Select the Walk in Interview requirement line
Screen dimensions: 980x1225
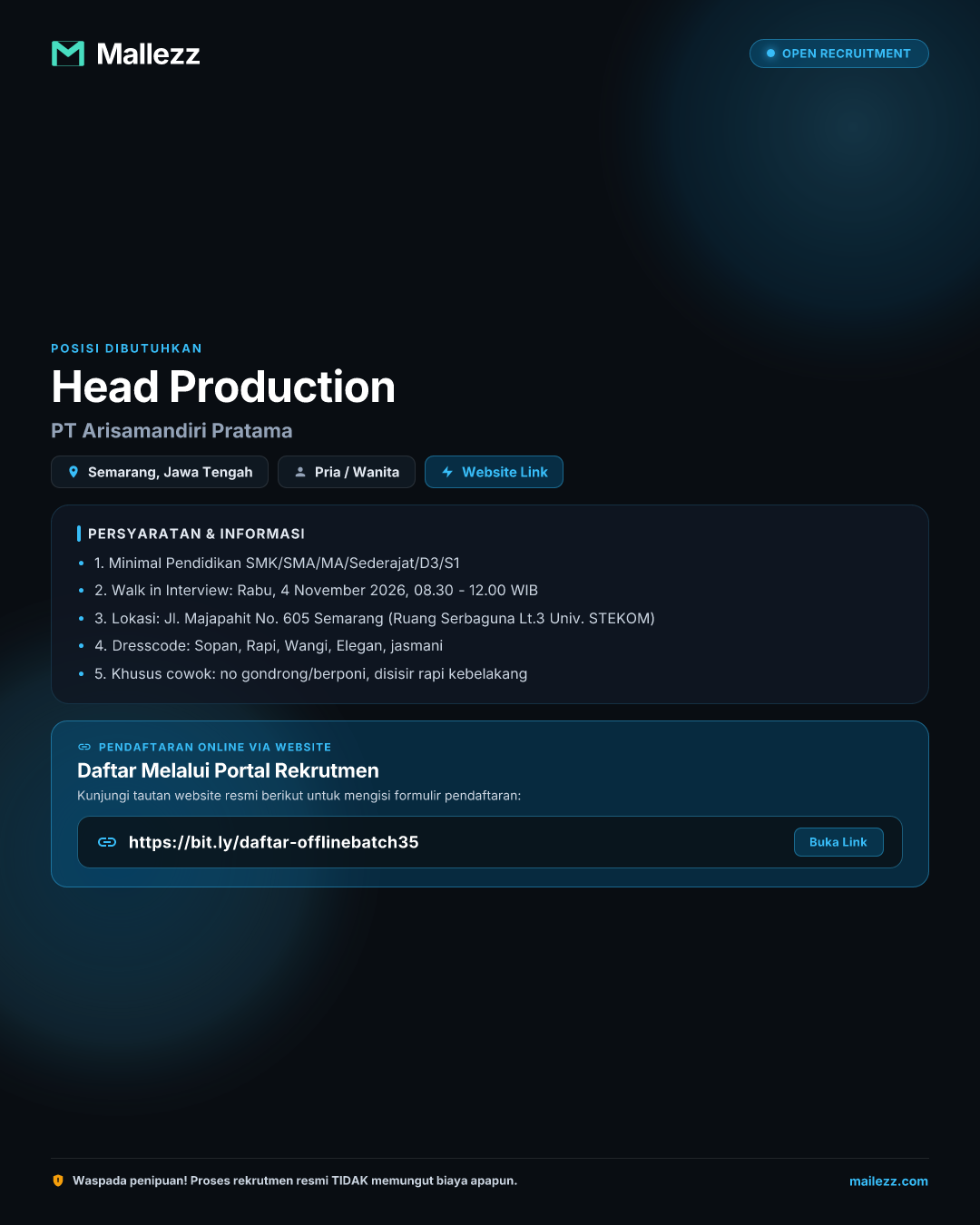pyautogui.click(x=316, y=590)
